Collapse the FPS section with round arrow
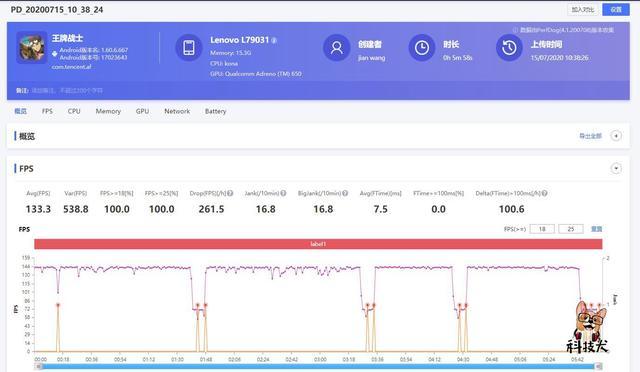Image resolution: width=640 pixels, height=372 pixels. 616,168
